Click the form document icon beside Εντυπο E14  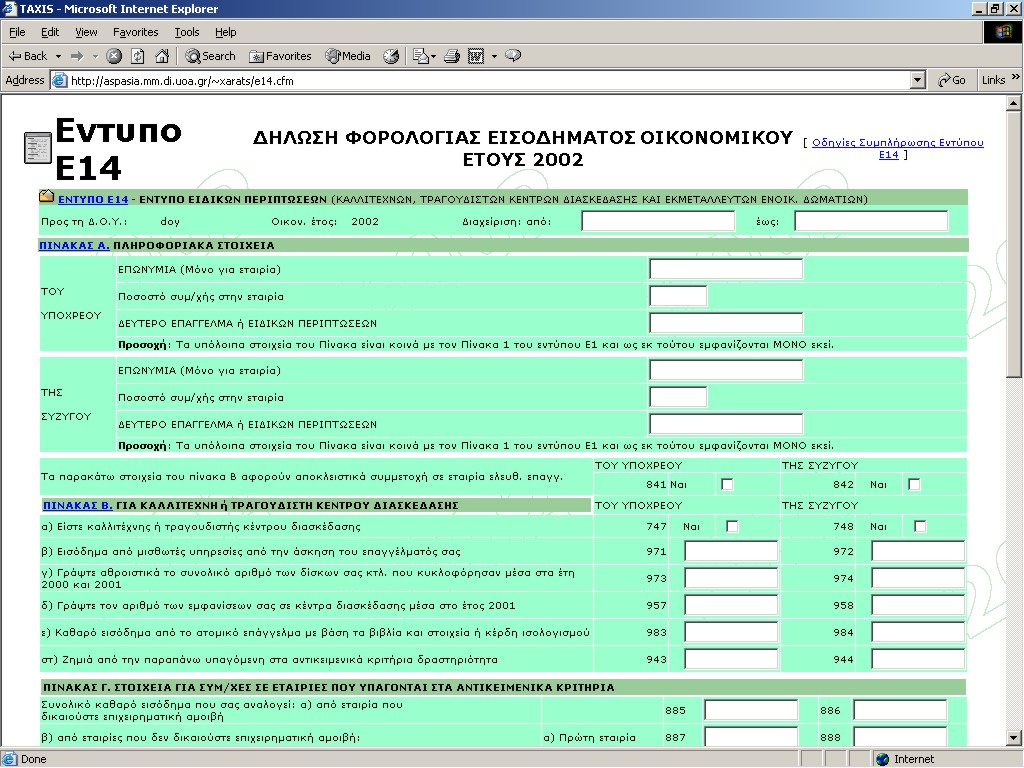click(x=37, y=148)
